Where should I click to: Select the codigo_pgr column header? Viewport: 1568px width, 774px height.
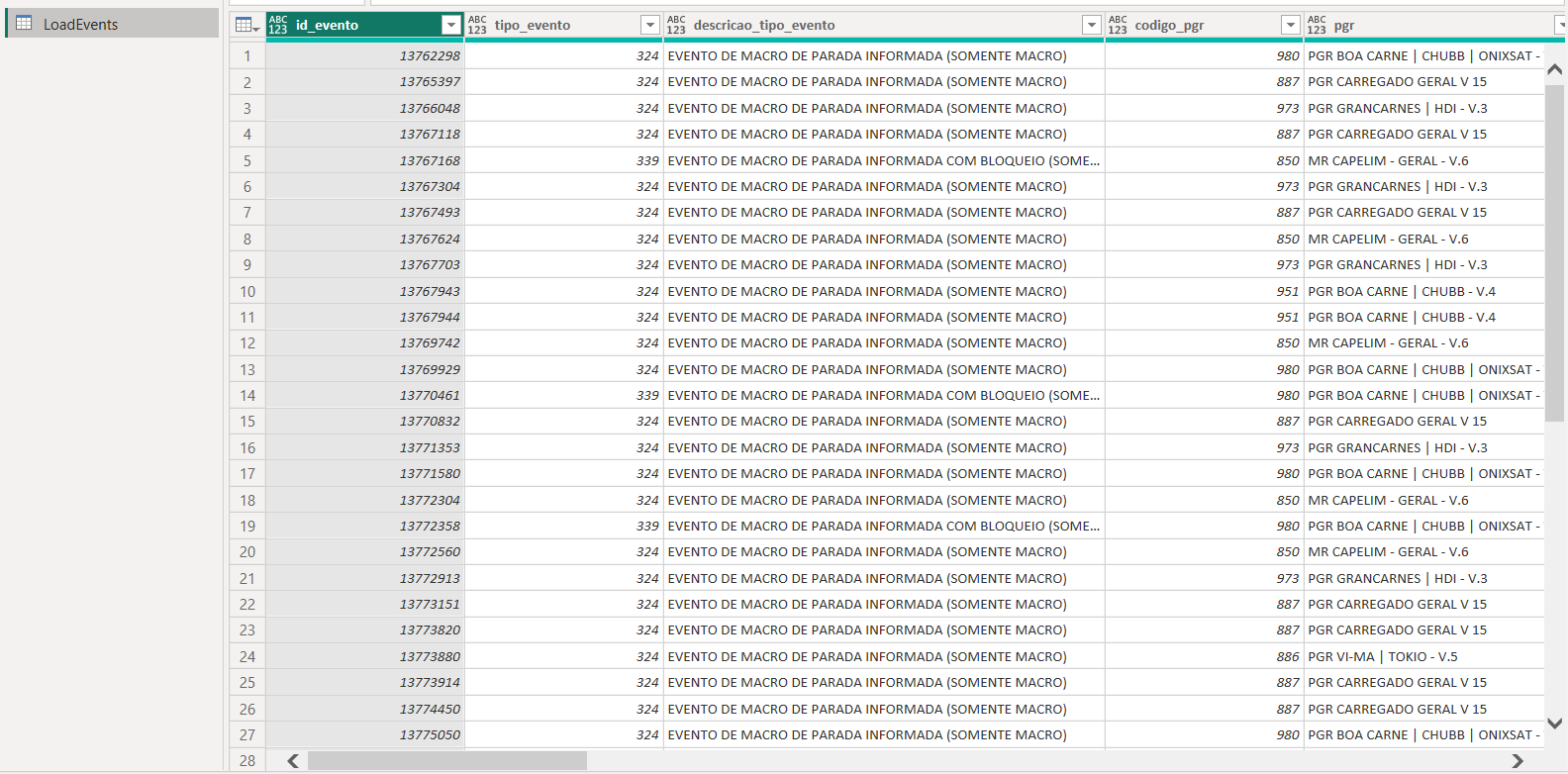coord(1204,25)
